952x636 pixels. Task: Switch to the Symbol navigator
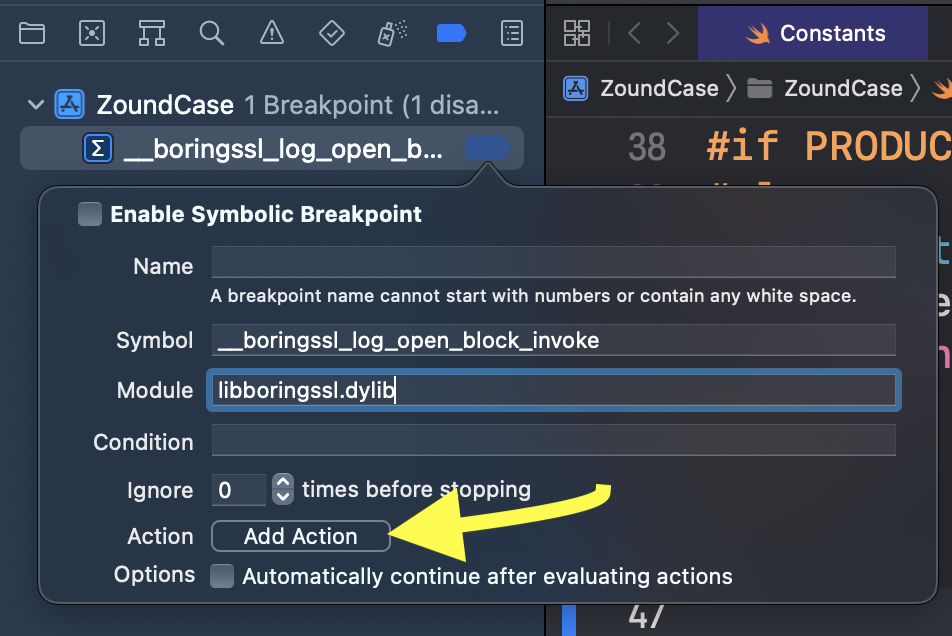tap(152, 33)
